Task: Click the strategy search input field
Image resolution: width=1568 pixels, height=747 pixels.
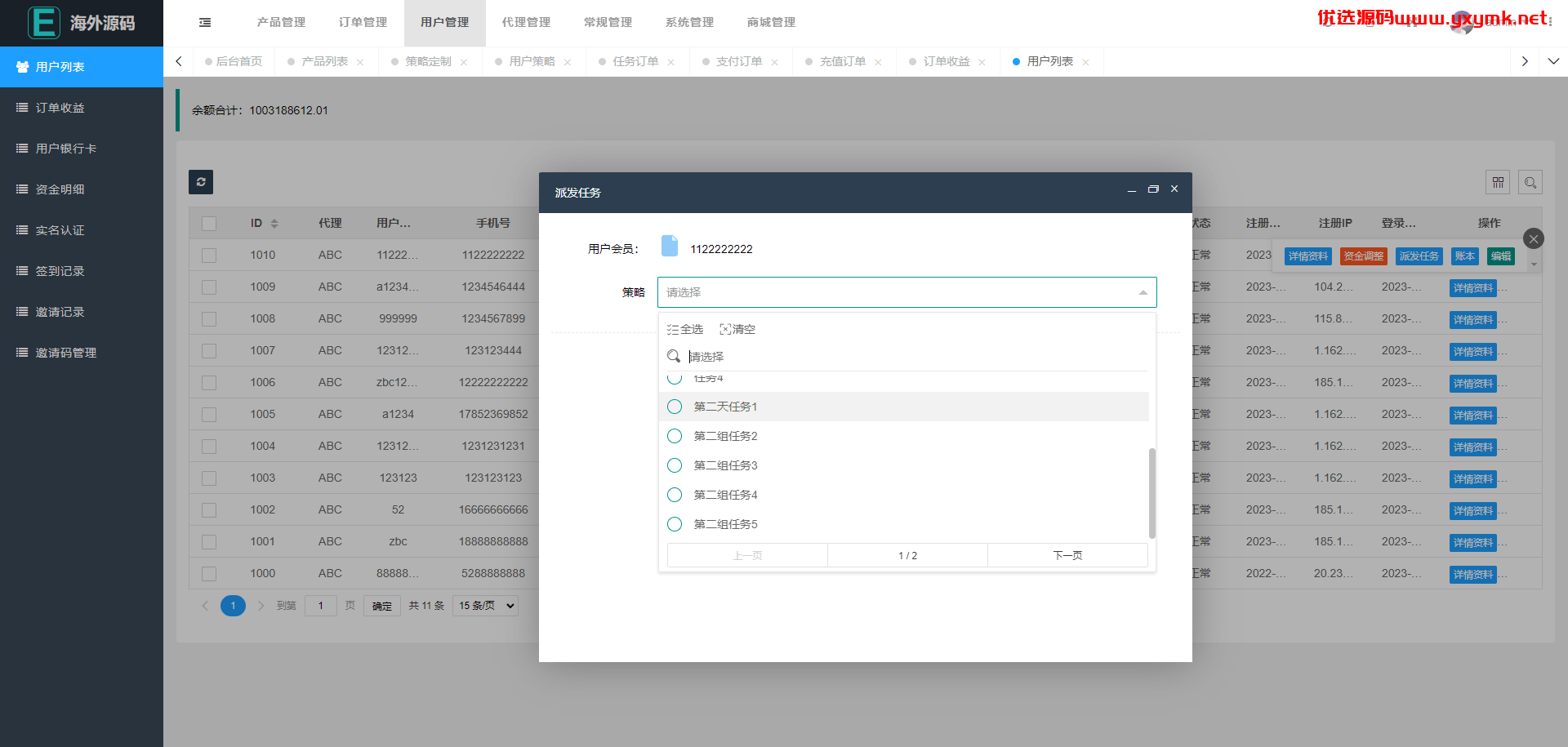Action: click(x=915, y=357)
